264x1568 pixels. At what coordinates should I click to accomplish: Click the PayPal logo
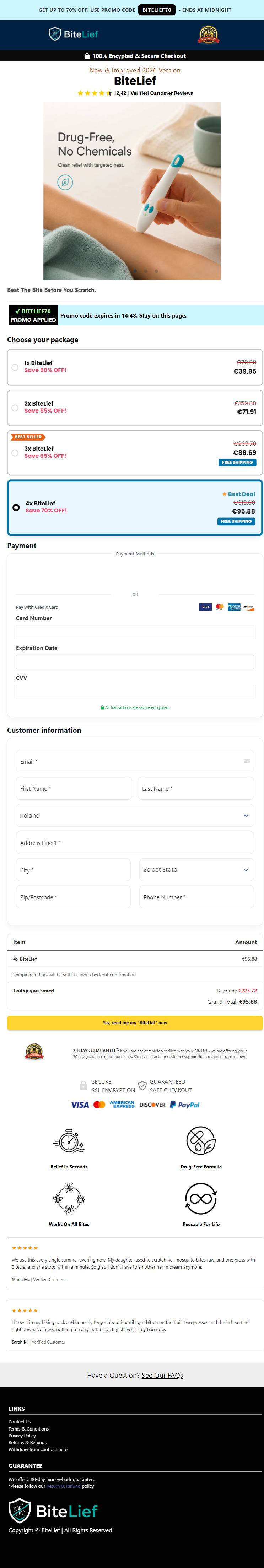tap(184, 1104)
